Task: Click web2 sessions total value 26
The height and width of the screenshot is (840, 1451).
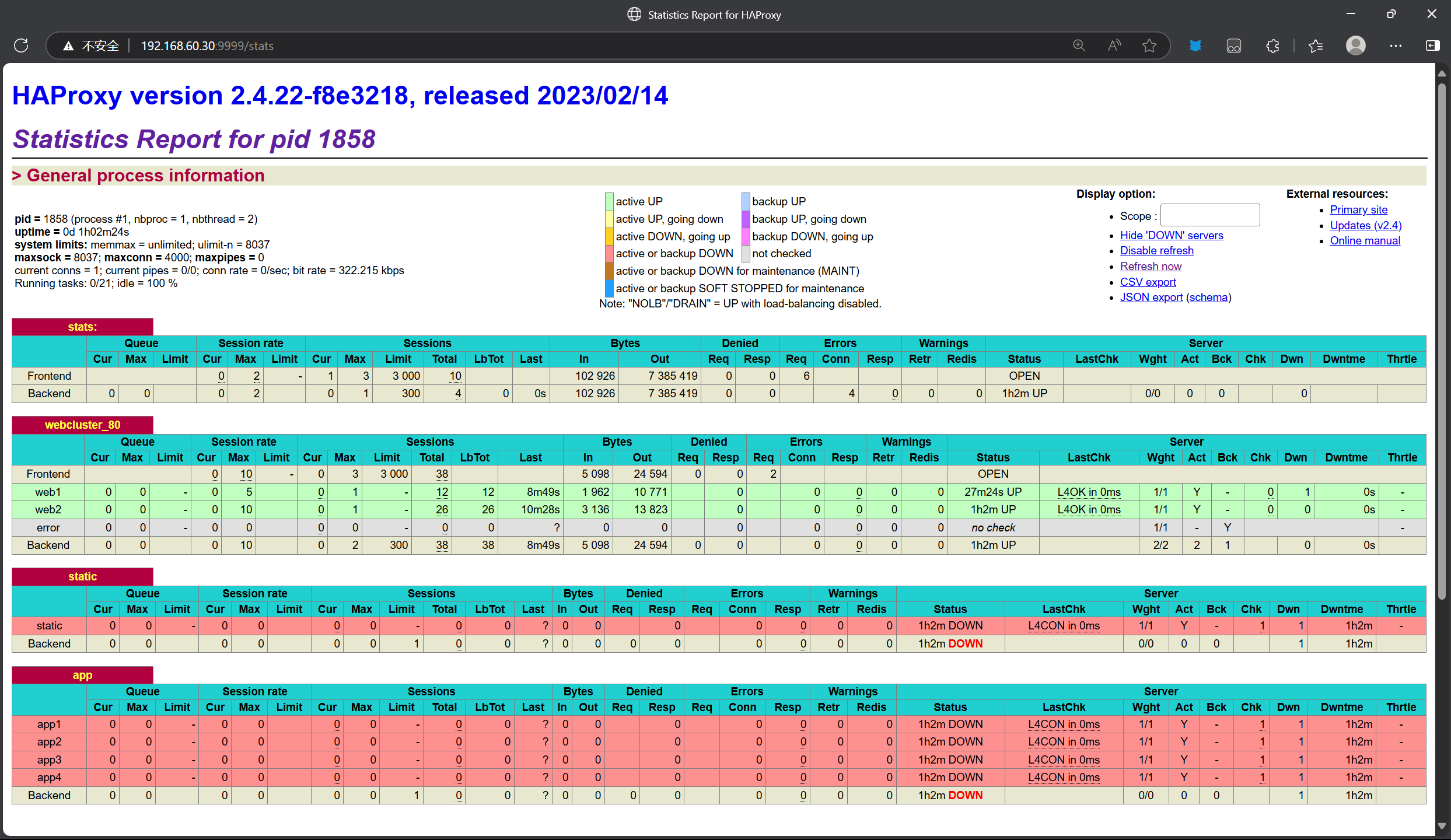Action: tap(442, 509)
